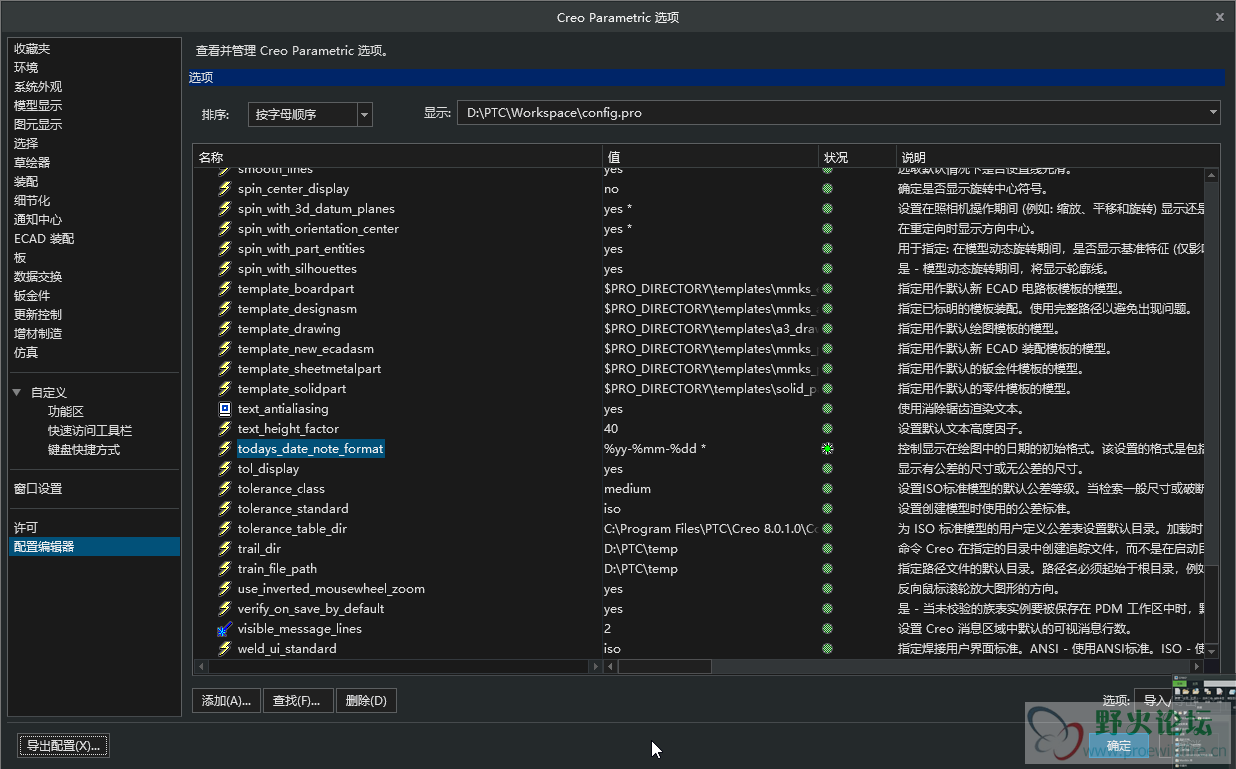This screenshot has height=769, width=1236.
Task: Open 快速访问工具栏 customization
Action: pos(90,431)
